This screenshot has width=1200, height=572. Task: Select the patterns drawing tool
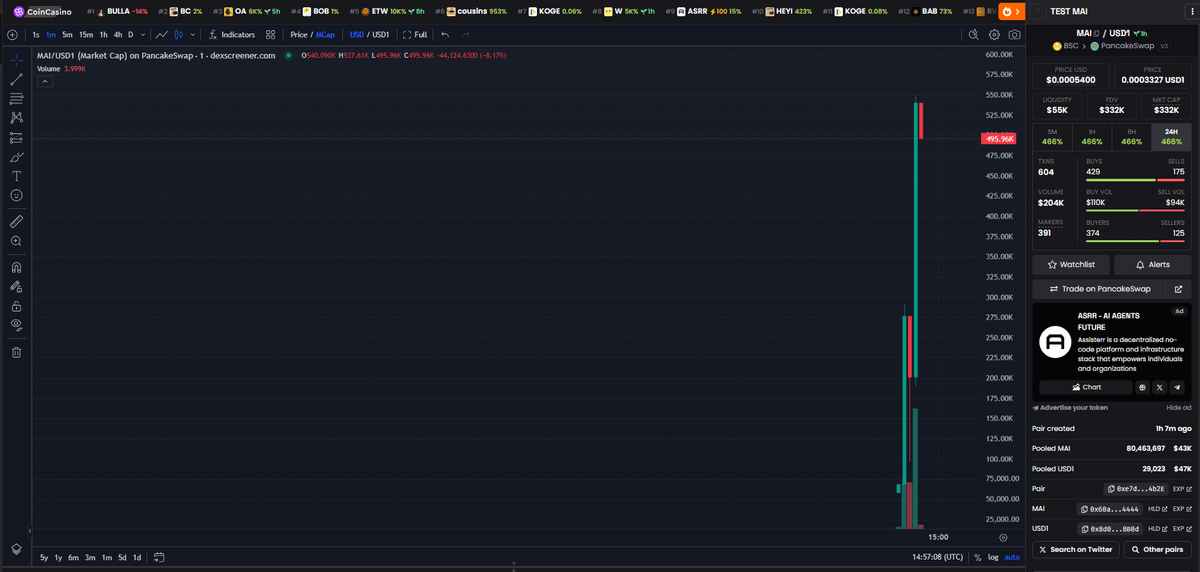[x=16, y=118]
